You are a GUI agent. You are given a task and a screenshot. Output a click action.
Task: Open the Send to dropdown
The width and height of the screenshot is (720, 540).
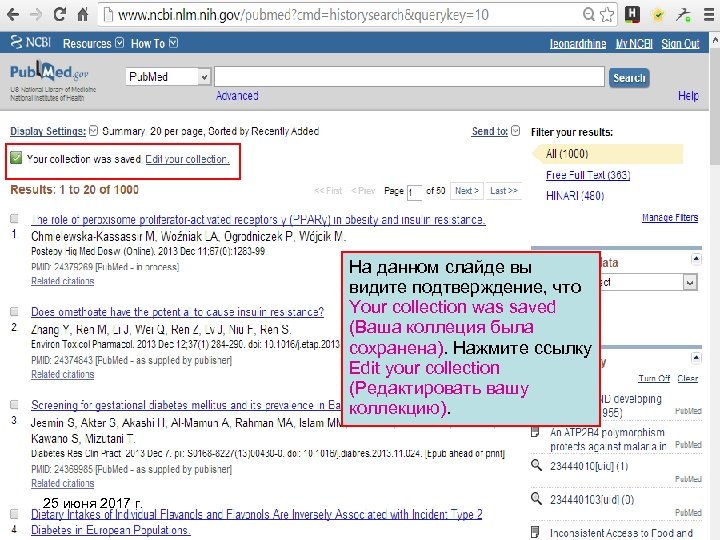[x=495, y=131]
